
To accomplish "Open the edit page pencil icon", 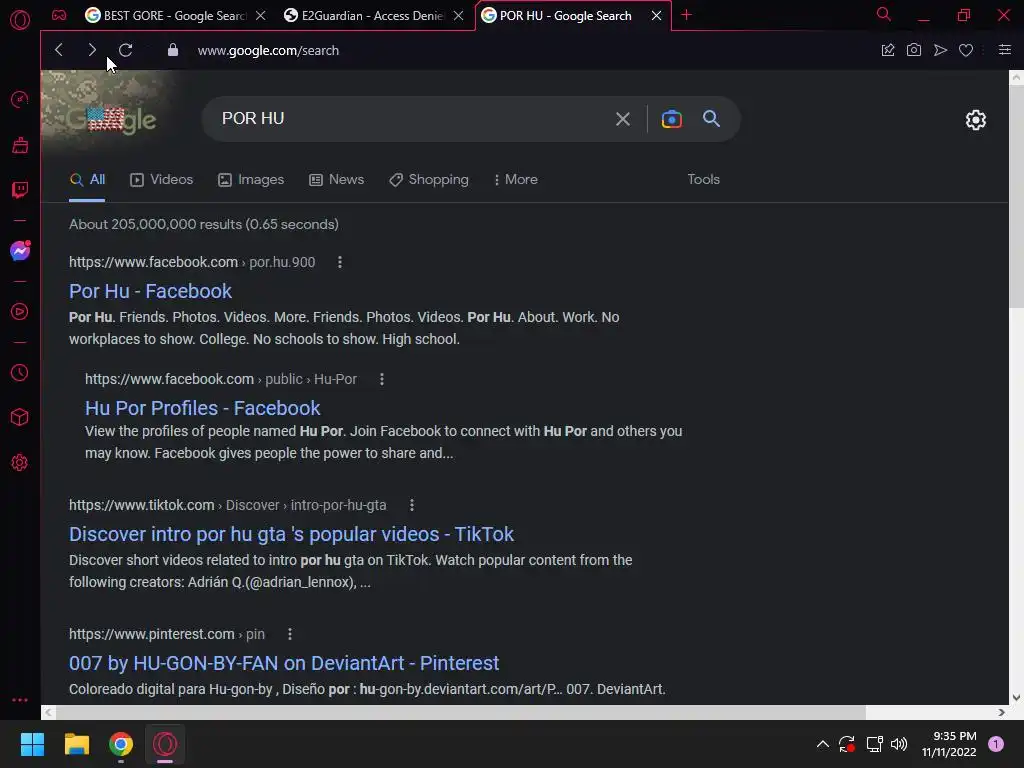I will pyautogui.click(x=888, y=50).
